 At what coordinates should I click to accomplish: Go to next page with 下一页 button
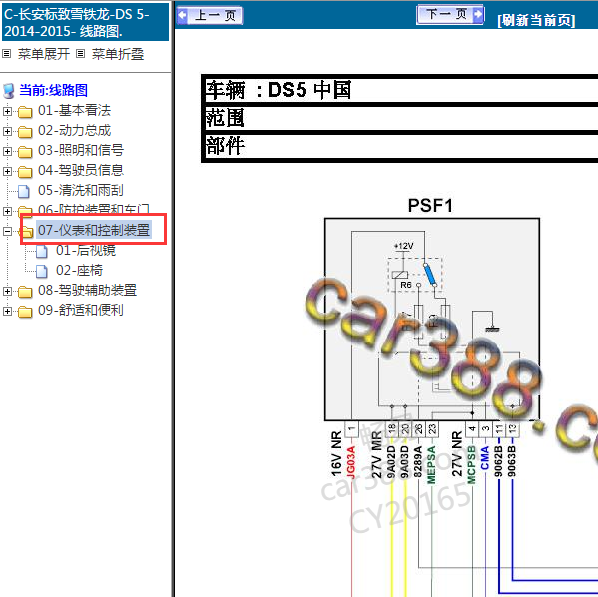[450, 15]
